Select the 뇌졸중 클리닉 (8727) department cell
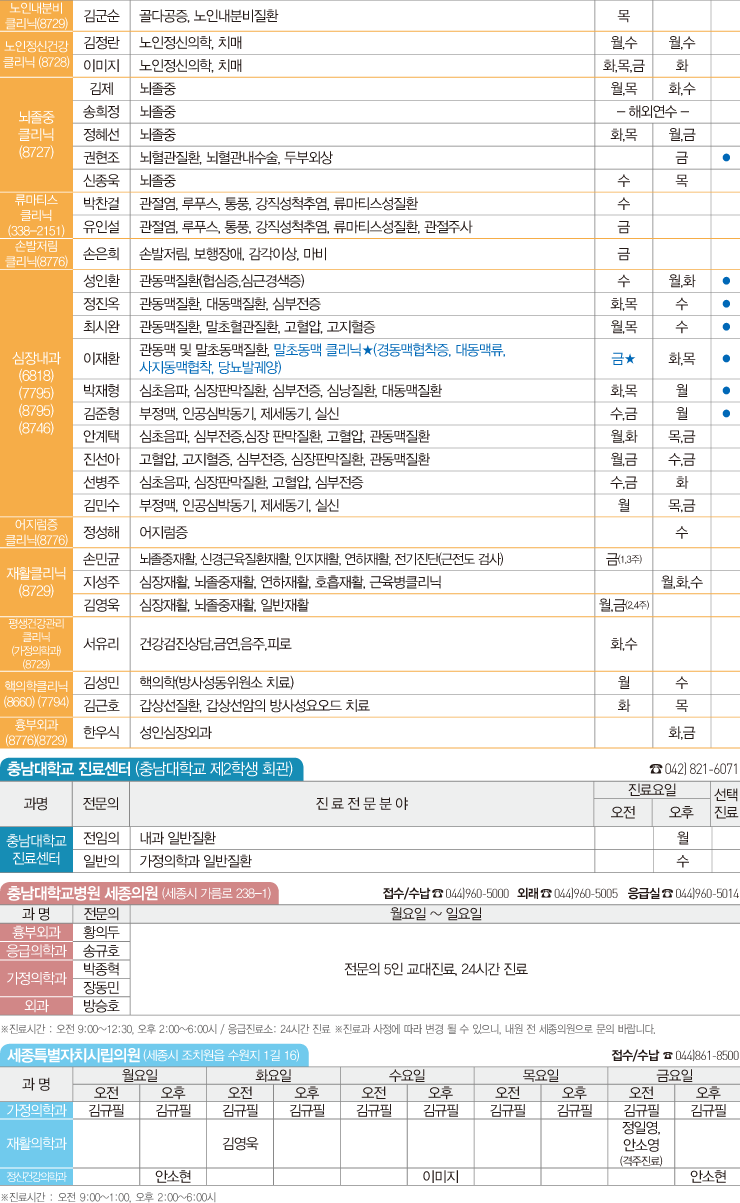This screenshot has width=740, height=1203. click(37, 135)
